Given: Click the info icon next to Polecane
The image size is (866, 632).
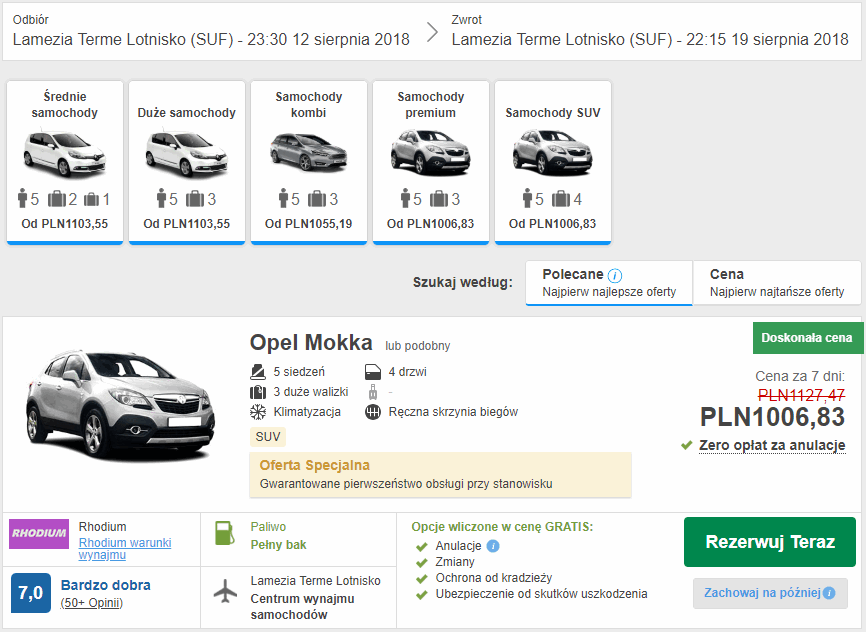Looking at the screenshot, I should tap(615, 275).
